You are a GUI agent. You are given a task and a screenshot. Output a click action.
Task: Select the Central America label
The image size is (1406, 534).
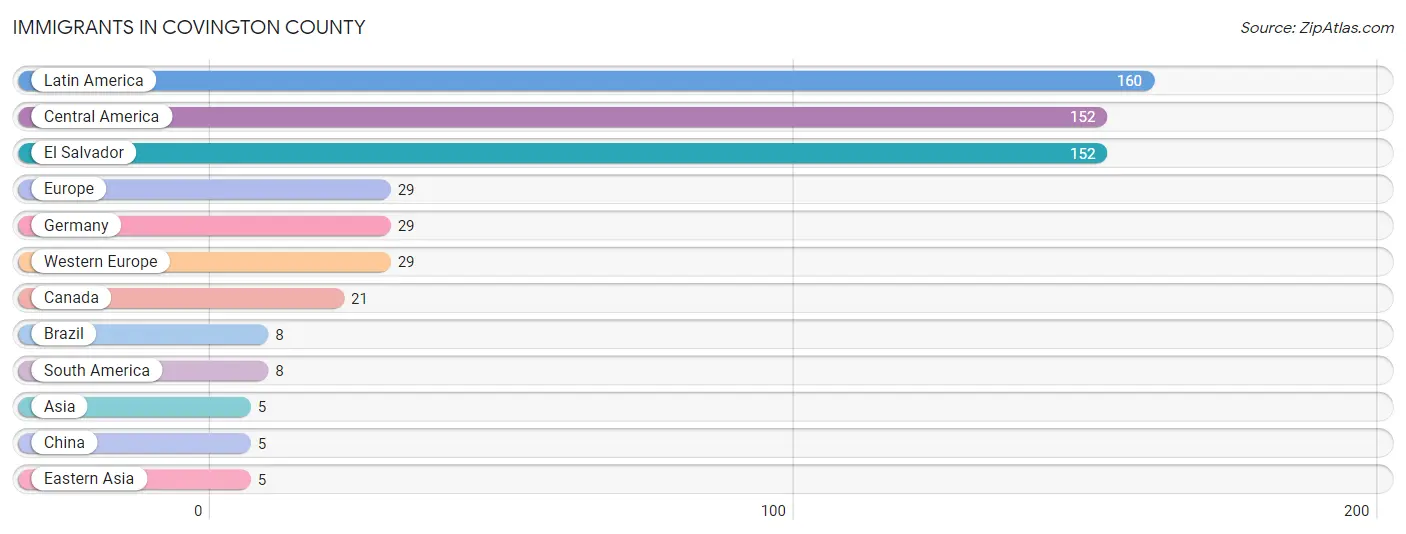tap(101, 117)
